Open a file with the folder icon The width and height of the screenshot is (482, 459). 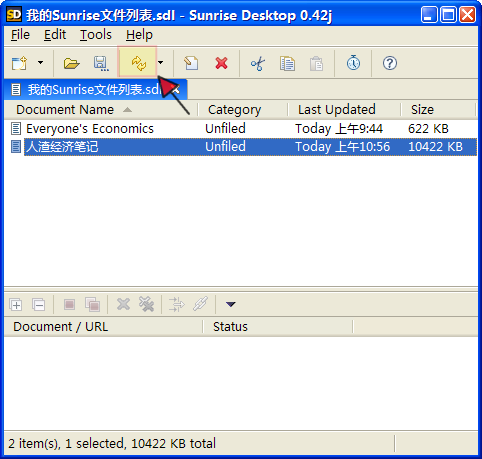coord(71,63)
